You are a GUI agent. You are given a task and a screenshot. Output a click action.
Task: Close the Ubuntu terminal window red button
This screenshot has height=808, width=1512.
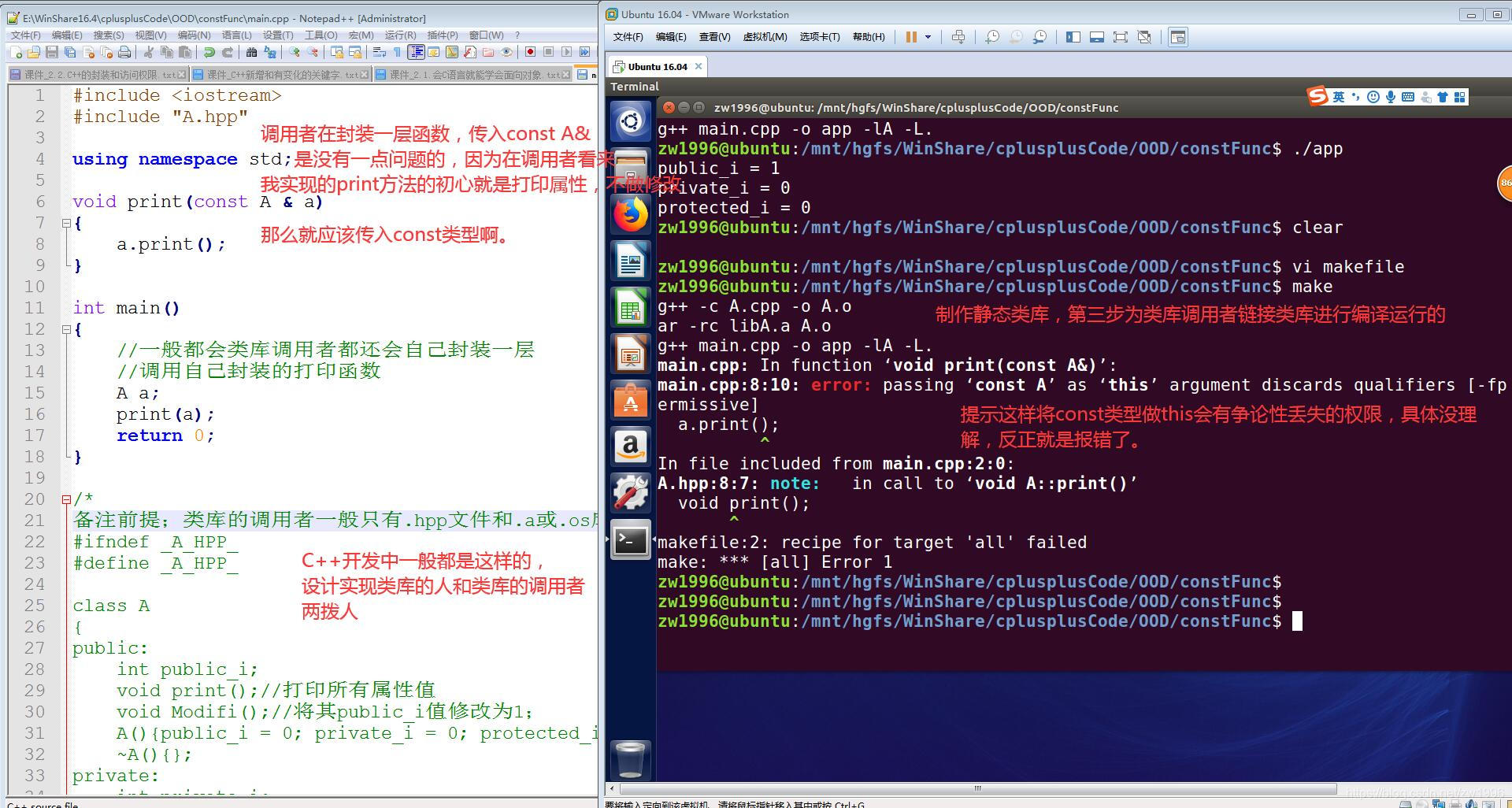[669, 107]
